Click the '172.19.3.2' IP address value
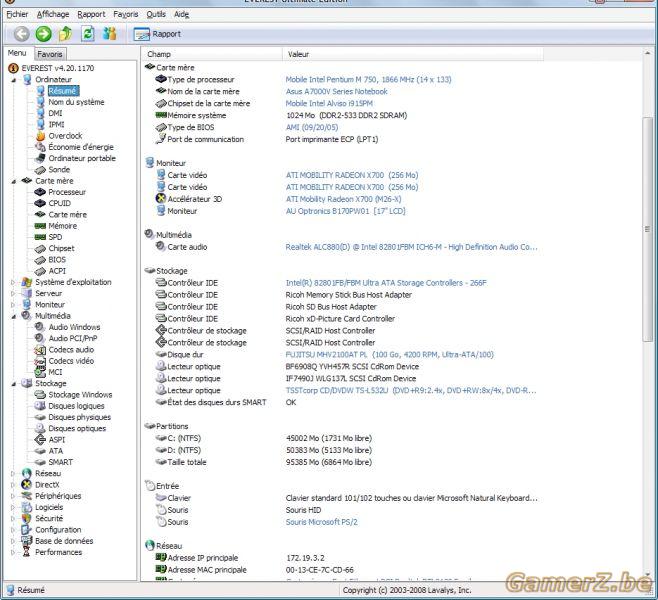The width and height of the screenshot is (658, 600). [x=305, y=558]
